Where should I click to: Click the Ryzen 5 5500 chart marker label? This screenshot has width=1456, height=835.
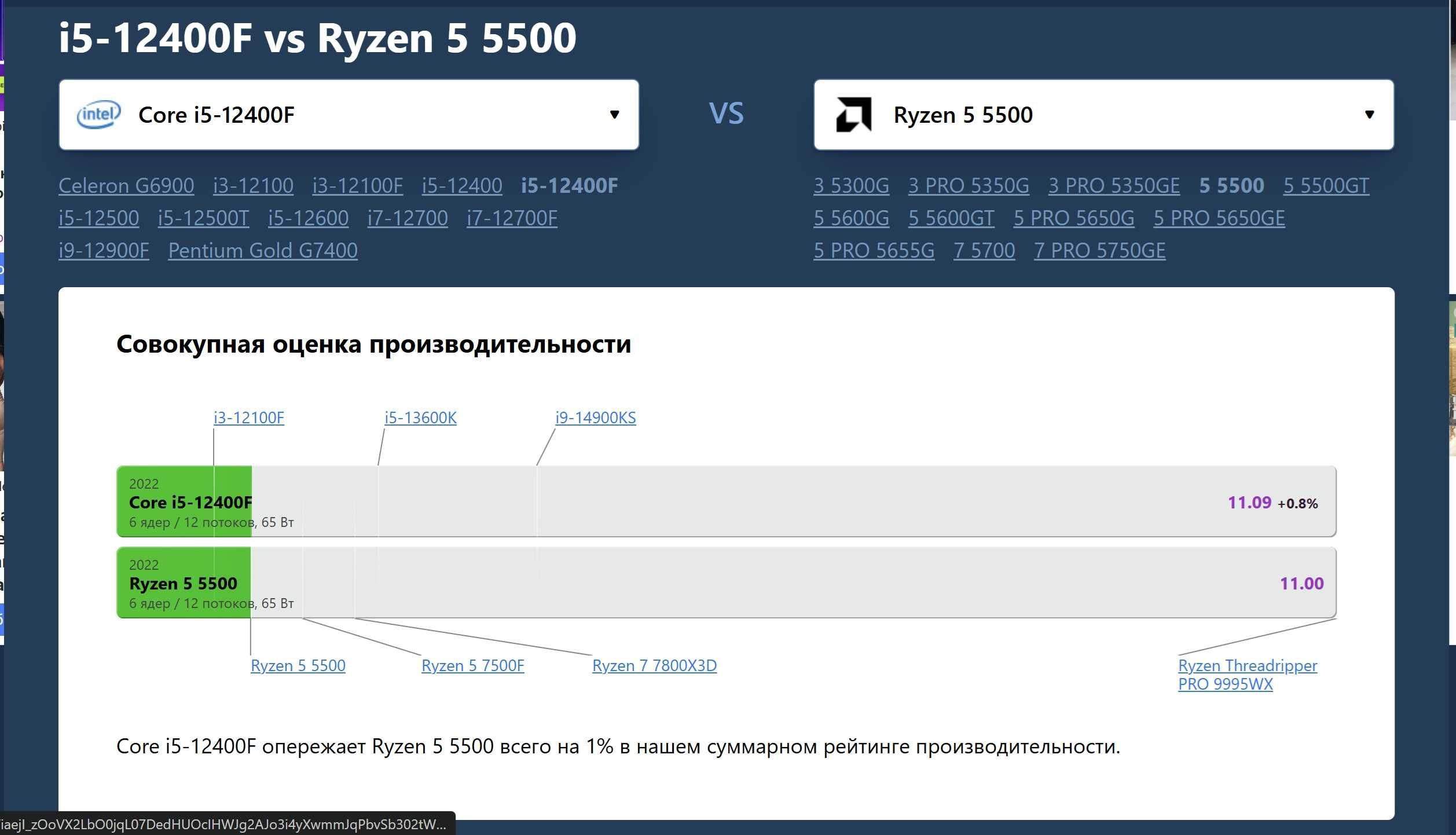click(298, 665)
